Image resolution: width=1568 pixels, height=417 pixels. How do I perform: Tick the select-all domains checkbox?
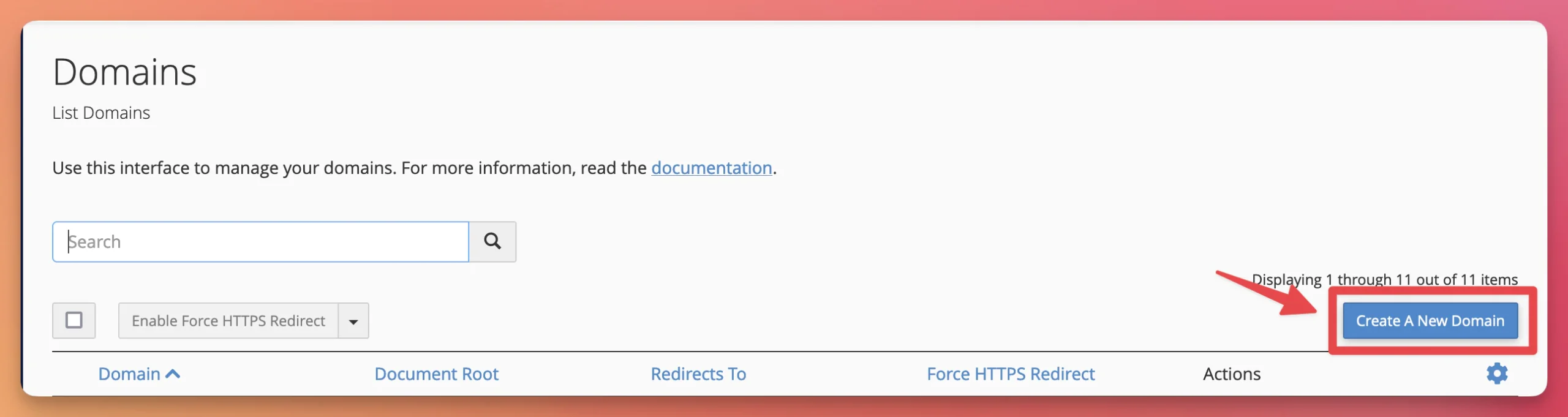click(74, 320)
